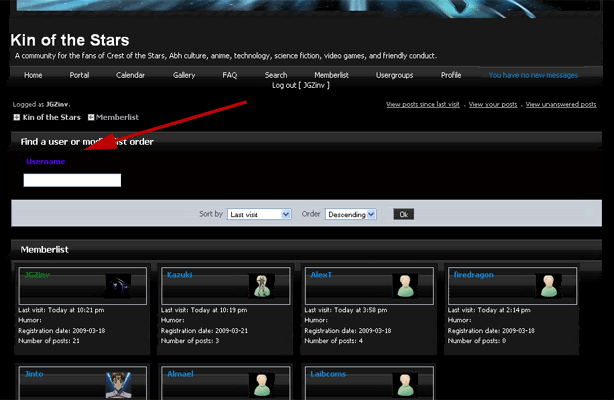Image resolution: width=614 pixels, height=400 pixels.
Task: Open Memberlist in the navigation bar
Action: tap(331, 75)
